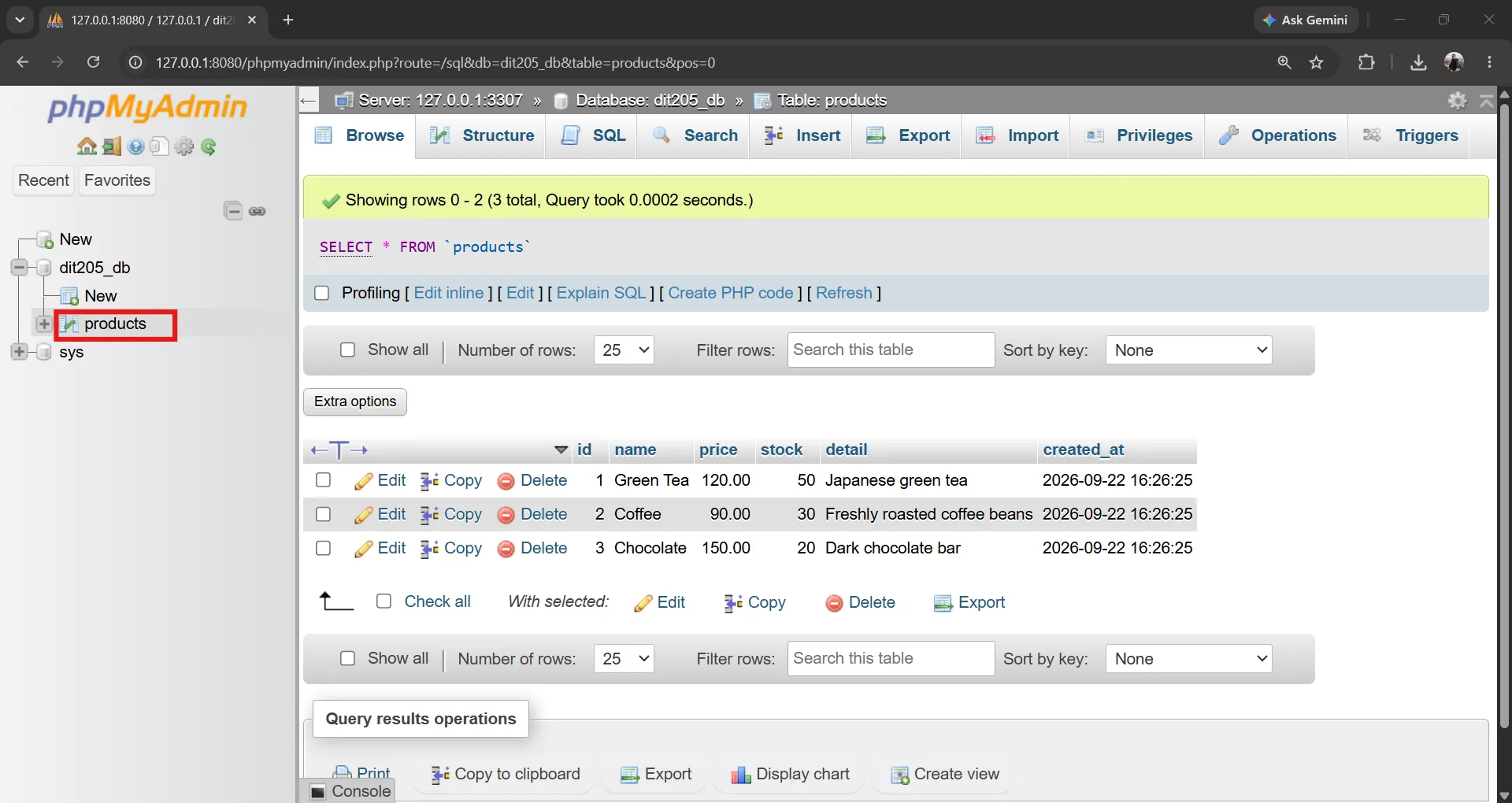Click the Display chart bar icon
This screenshot has height=803, width=1512.
741,775
